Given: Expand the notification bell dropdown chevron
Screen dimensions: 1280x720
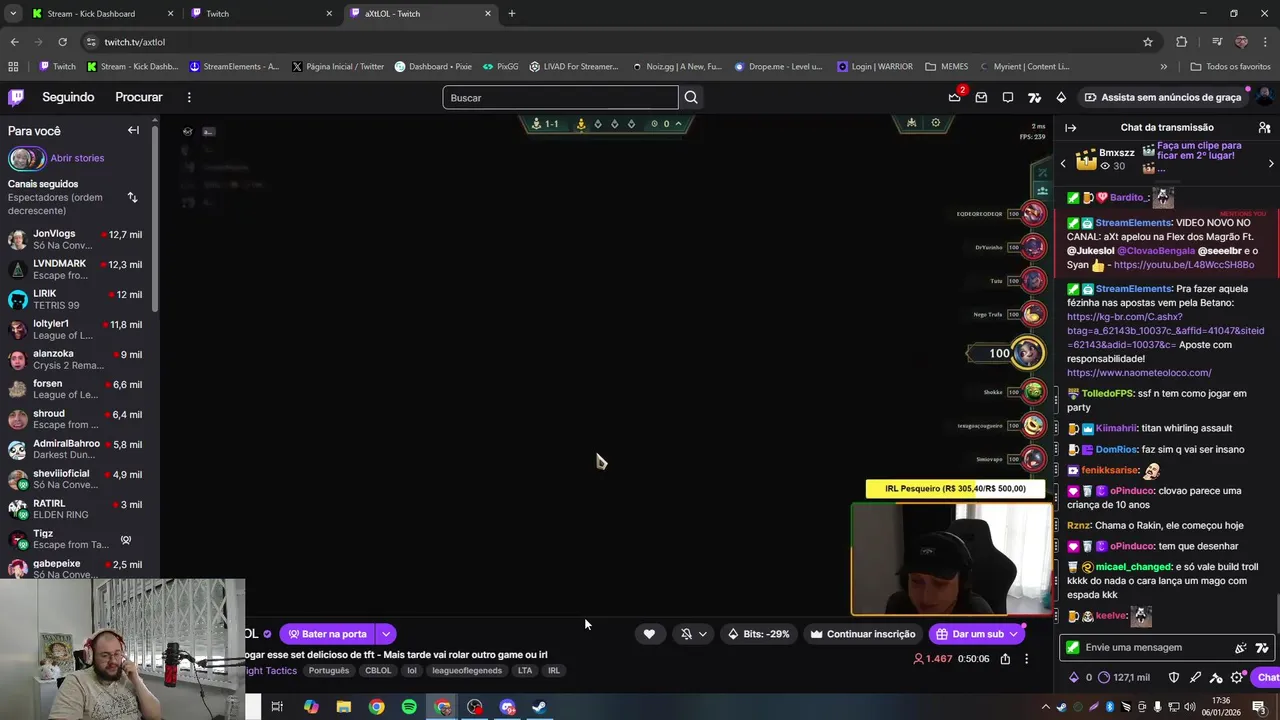Looking at the screenshot, I should tap(703, 634).
